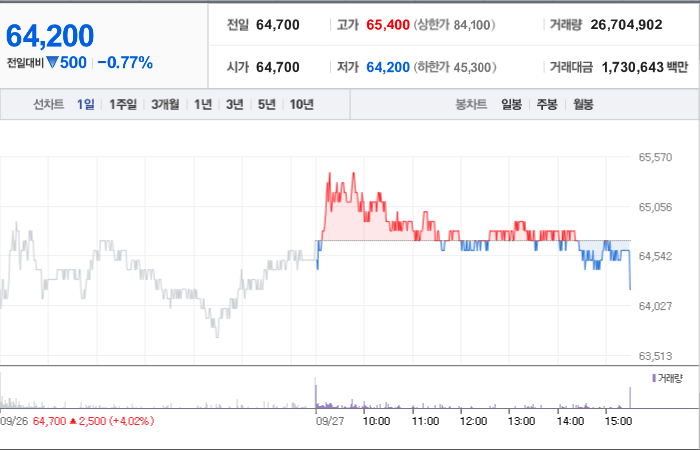Click the down-triangle change indicator
This screenshot has height=450, width=700.
[x=52, y=62]
